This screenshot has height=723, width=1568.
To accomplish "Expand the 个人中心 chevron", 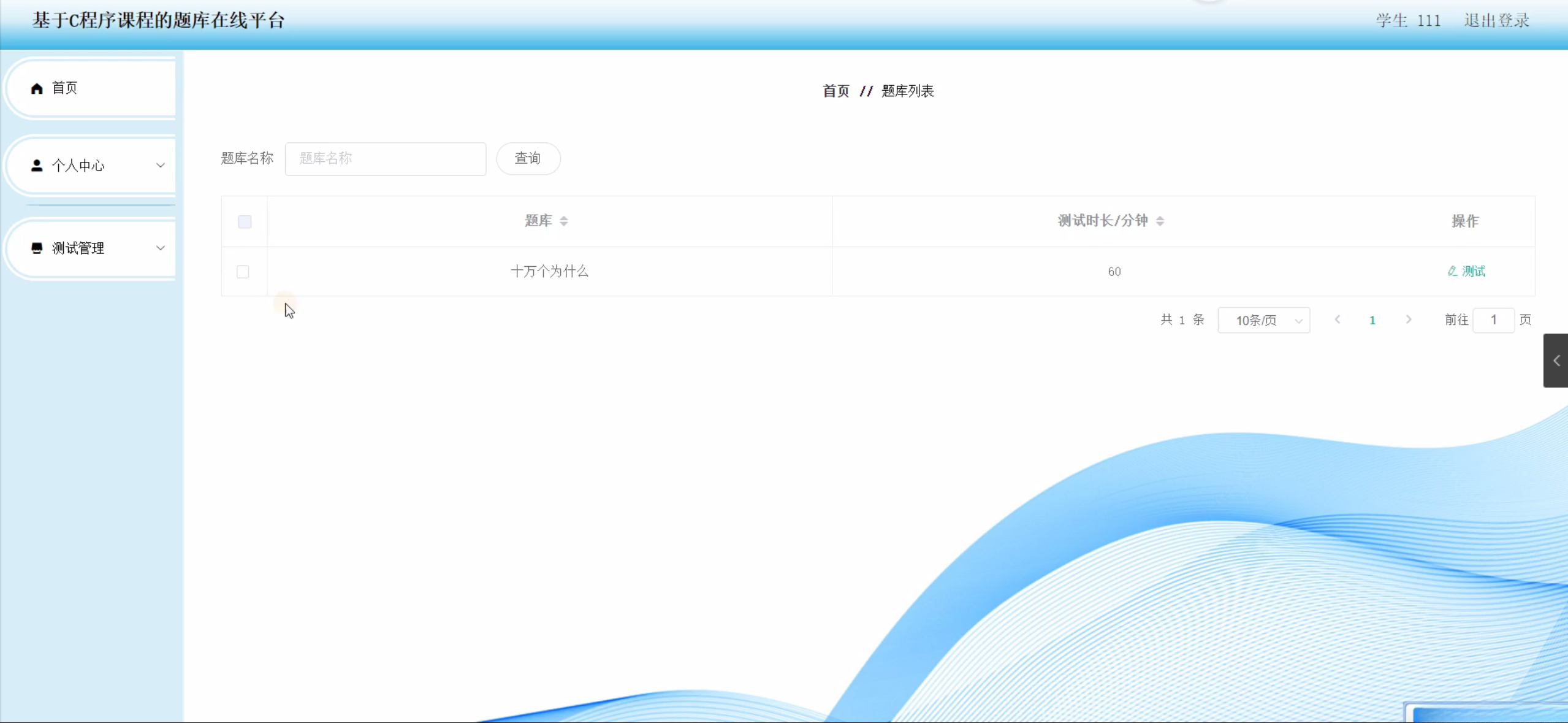I will [161, 166].
